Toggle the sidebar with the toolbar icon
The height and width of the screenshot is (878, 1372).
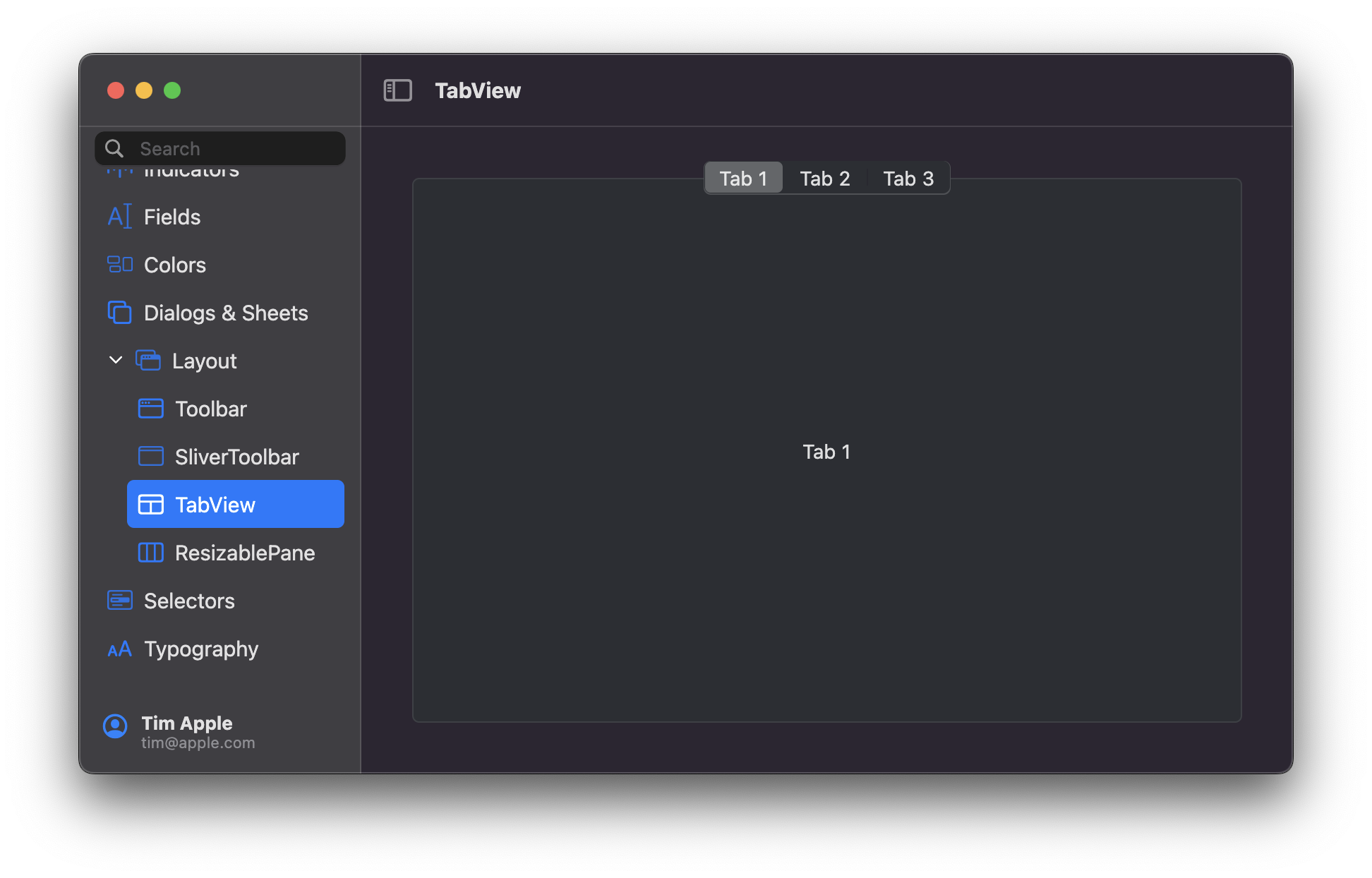click(397, 90)
